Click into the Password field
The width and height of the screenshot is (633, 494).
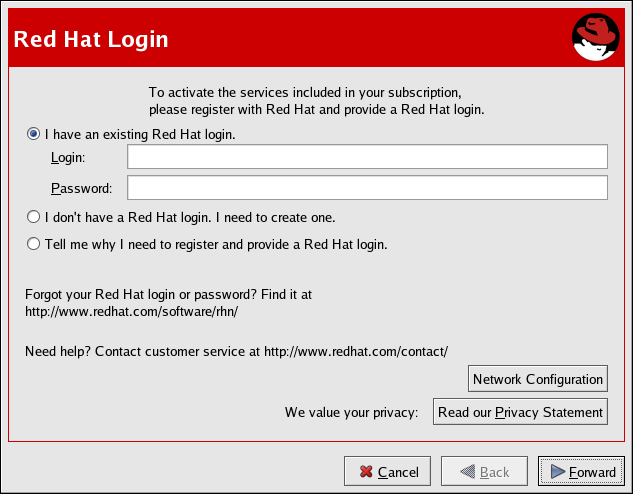coord(367,188)
